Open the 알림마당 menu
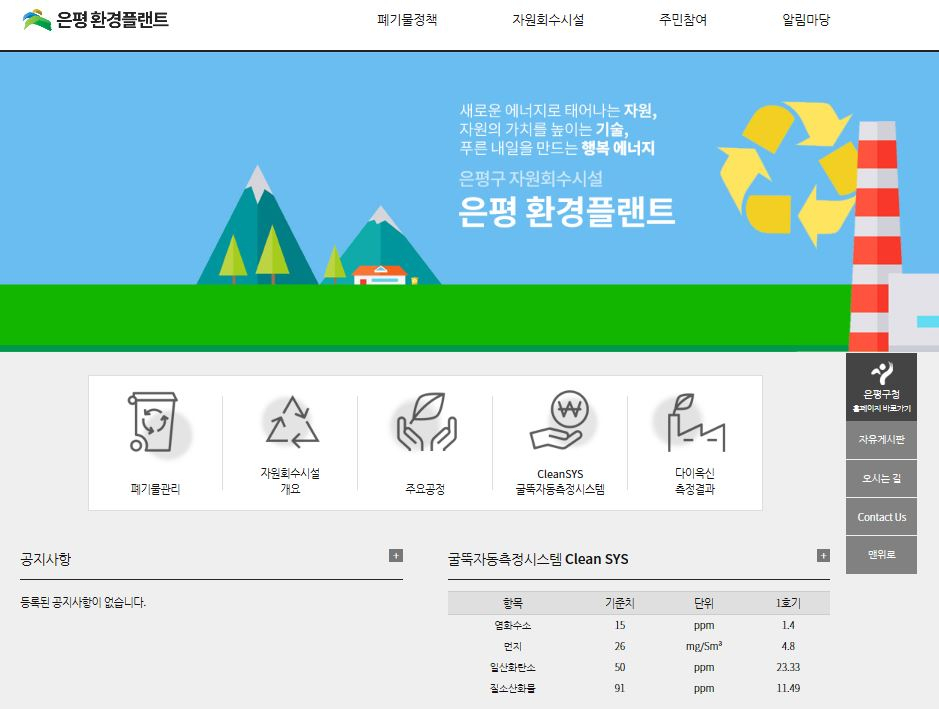939x709 pixels. click(x=806, y=20)
